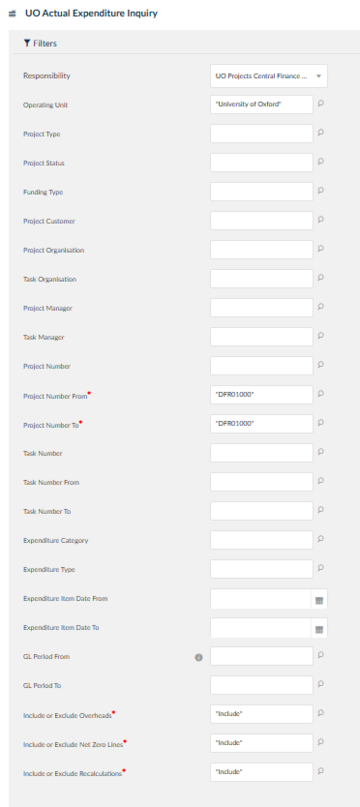Click lookup icon next to Expenditure Category

coord(320,539)
